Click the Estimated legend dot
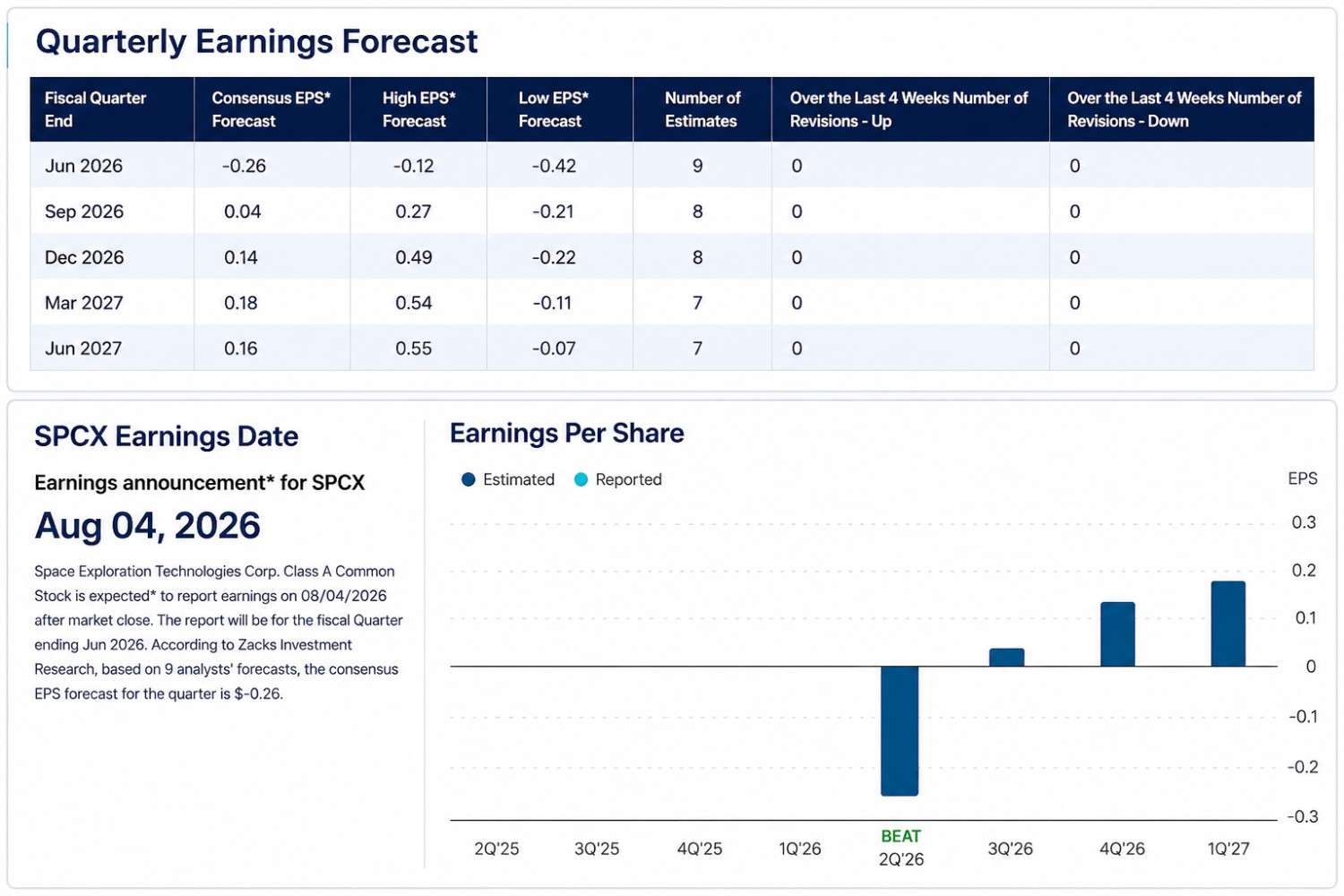Image resolution: width=1344 pixels, height=896 pixels. pyautogui.click(x=468, y=479)
